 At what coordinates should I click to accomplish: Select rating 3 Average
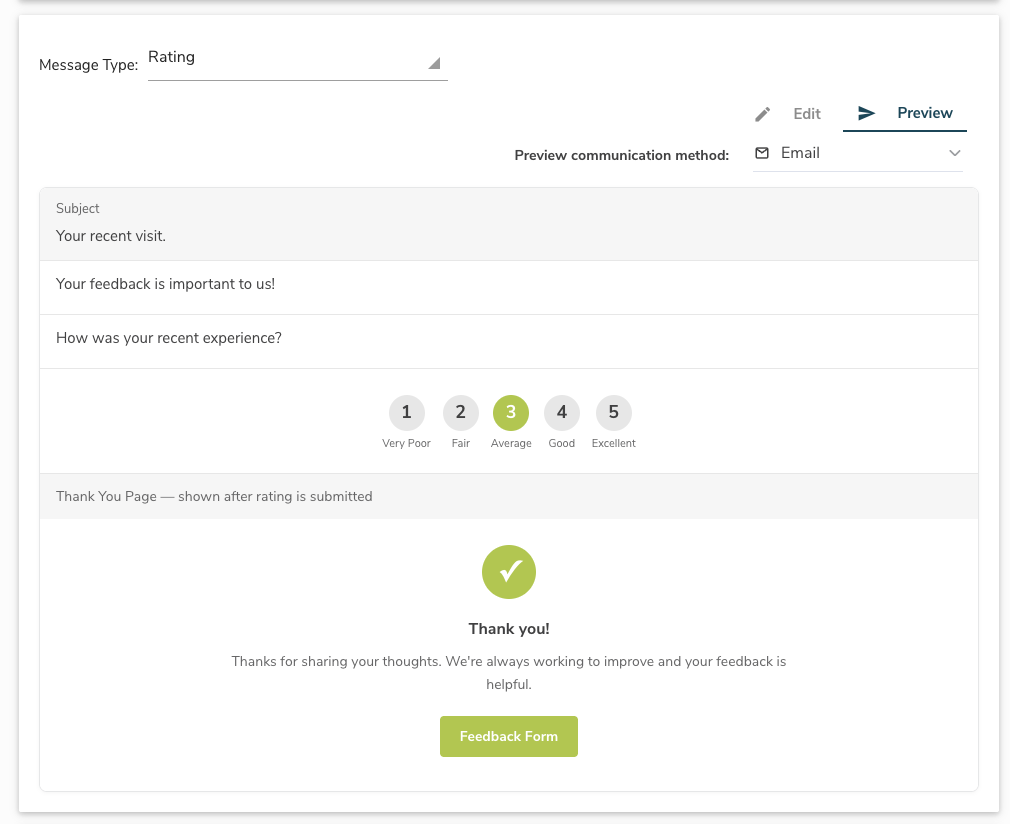click(x=511, y=412)
